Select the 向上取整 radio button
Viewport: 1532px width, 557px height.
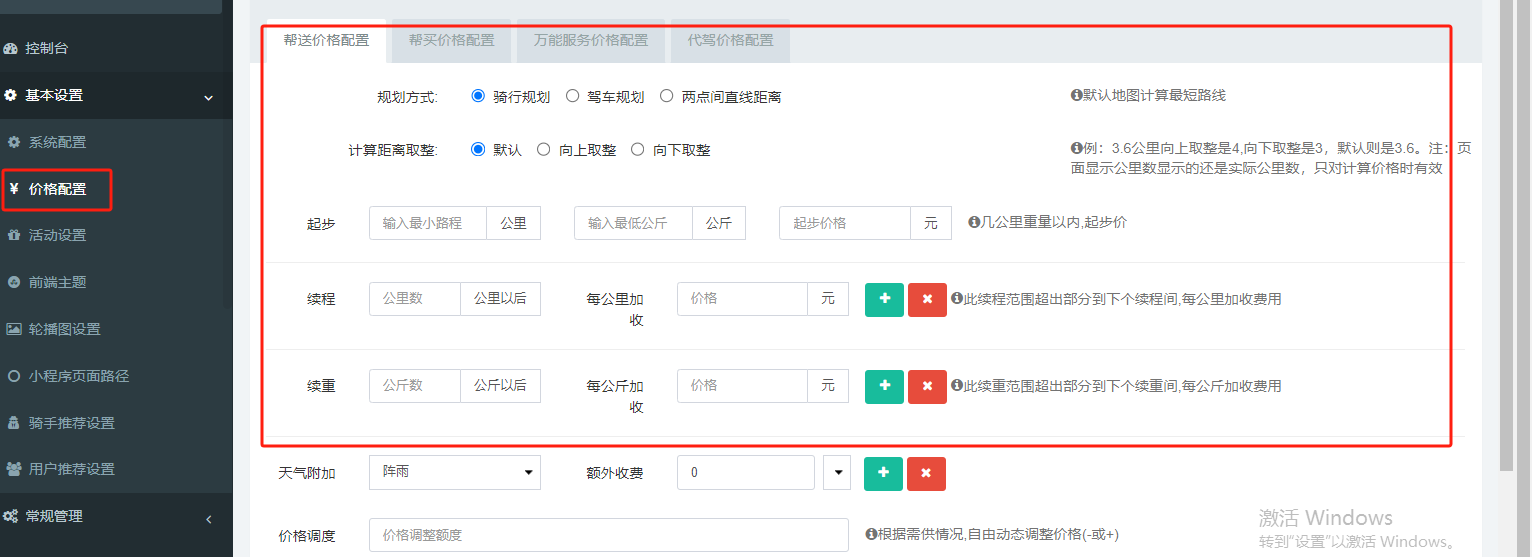(543, 149)
